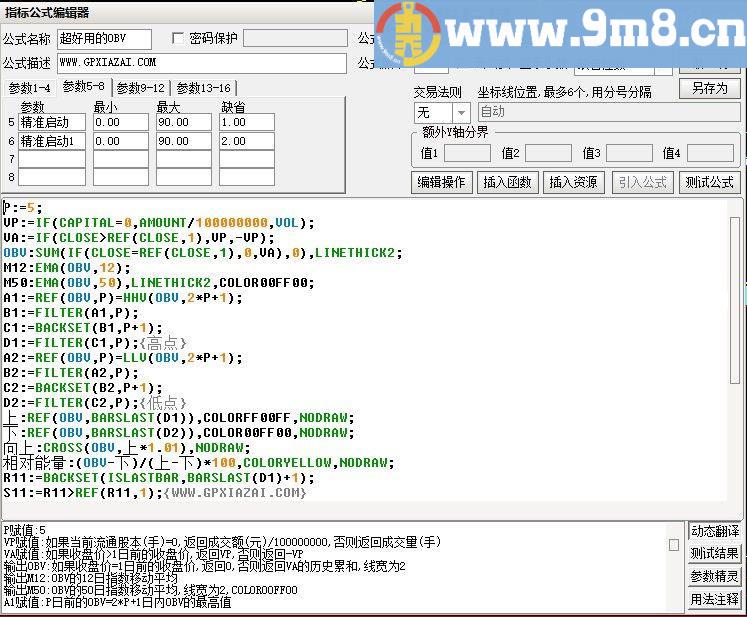Switch to the 参数13-16 tab
The image size is (747, 617).
(203, 88)
